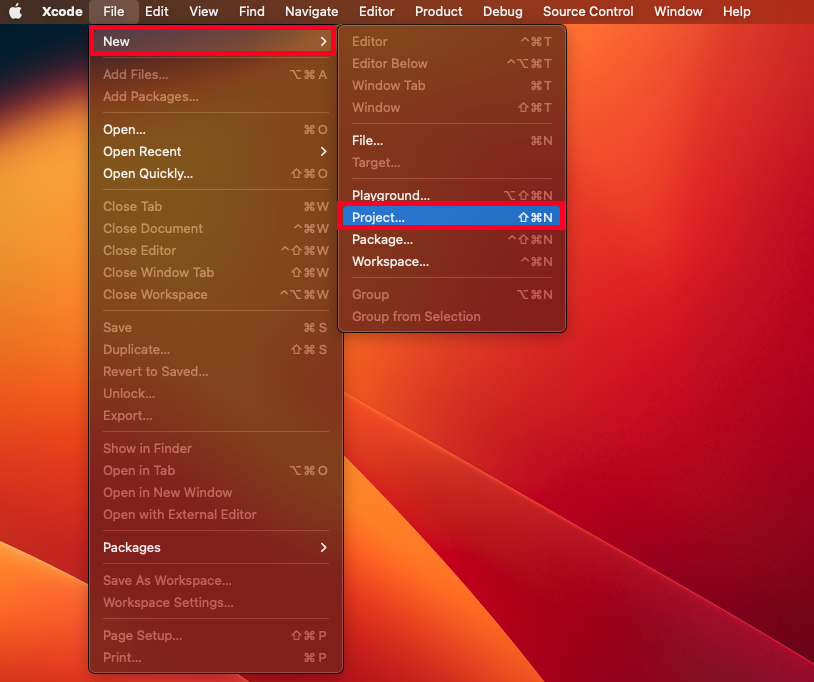Select File... in New submenu

[x=452, y=141]
